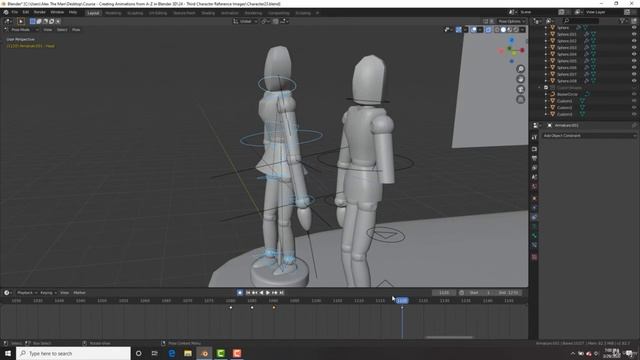Open the Pose Mode dropdown
Image resolution: width=640 pixels, height=360 pixels.
coord(23,30)
